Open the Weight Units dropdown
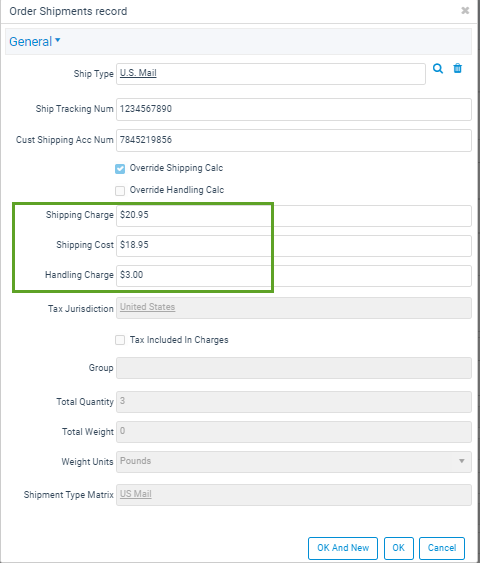The height and width of the screenshot is (563, 480). [294, 462]
